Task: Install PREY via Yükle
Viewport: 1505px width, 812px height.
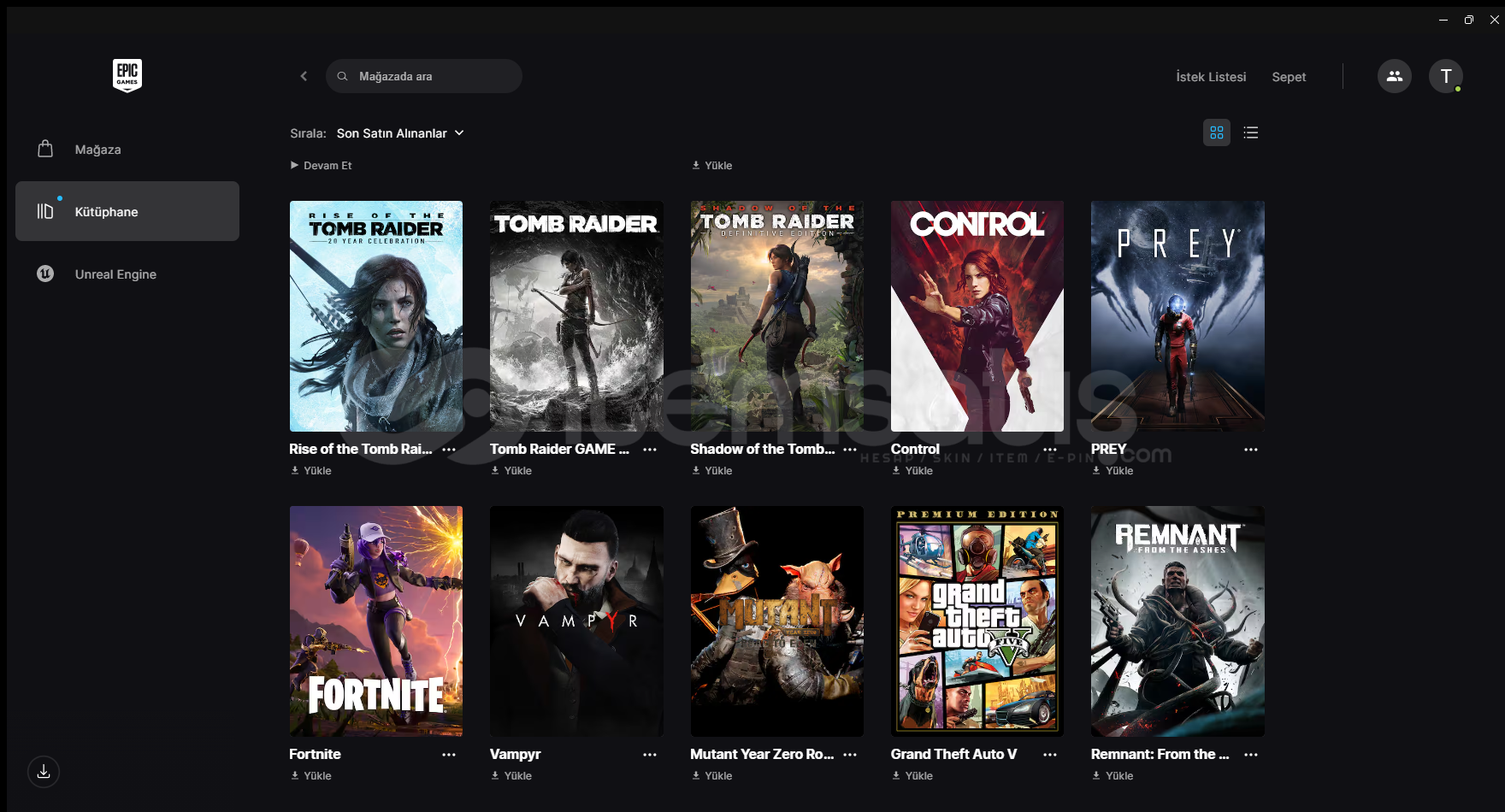Action: click(1113, 471)
